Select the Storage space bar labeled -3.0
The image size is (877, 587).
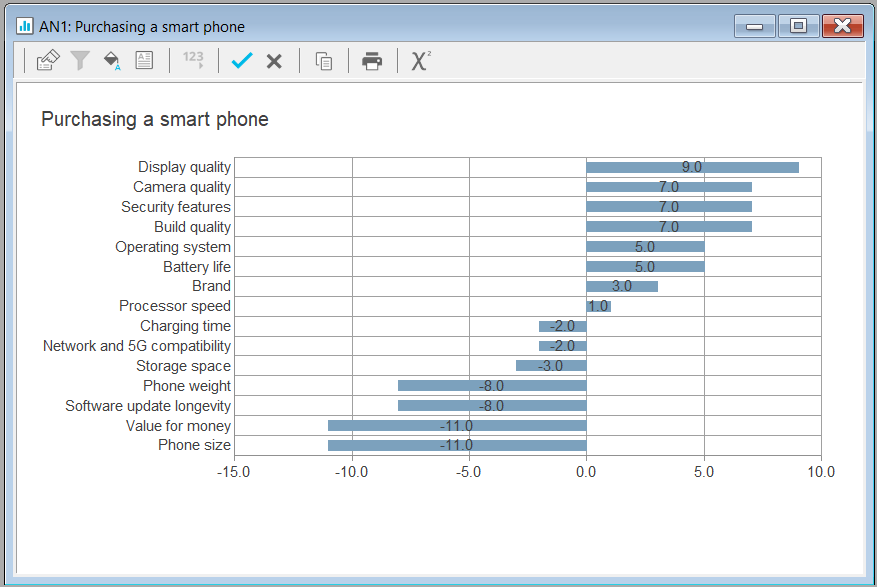(x=551, y=366)
